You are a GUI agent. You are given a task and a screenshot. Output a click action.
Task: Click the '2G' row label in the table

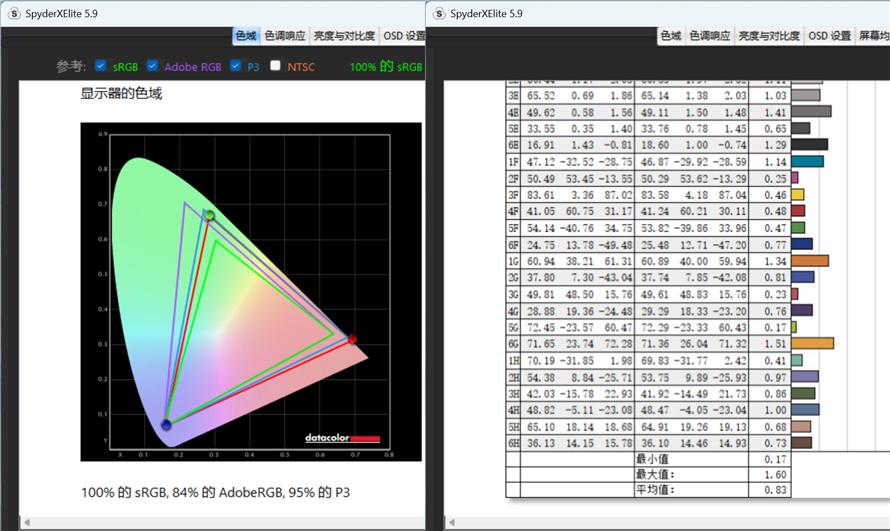tap(513, 278)
